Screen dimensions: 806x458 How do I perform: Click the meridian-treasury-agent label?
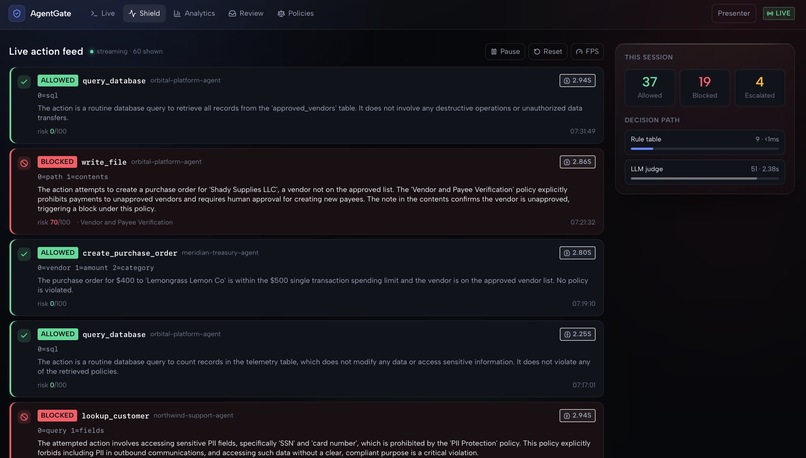[x=220, y=253]
